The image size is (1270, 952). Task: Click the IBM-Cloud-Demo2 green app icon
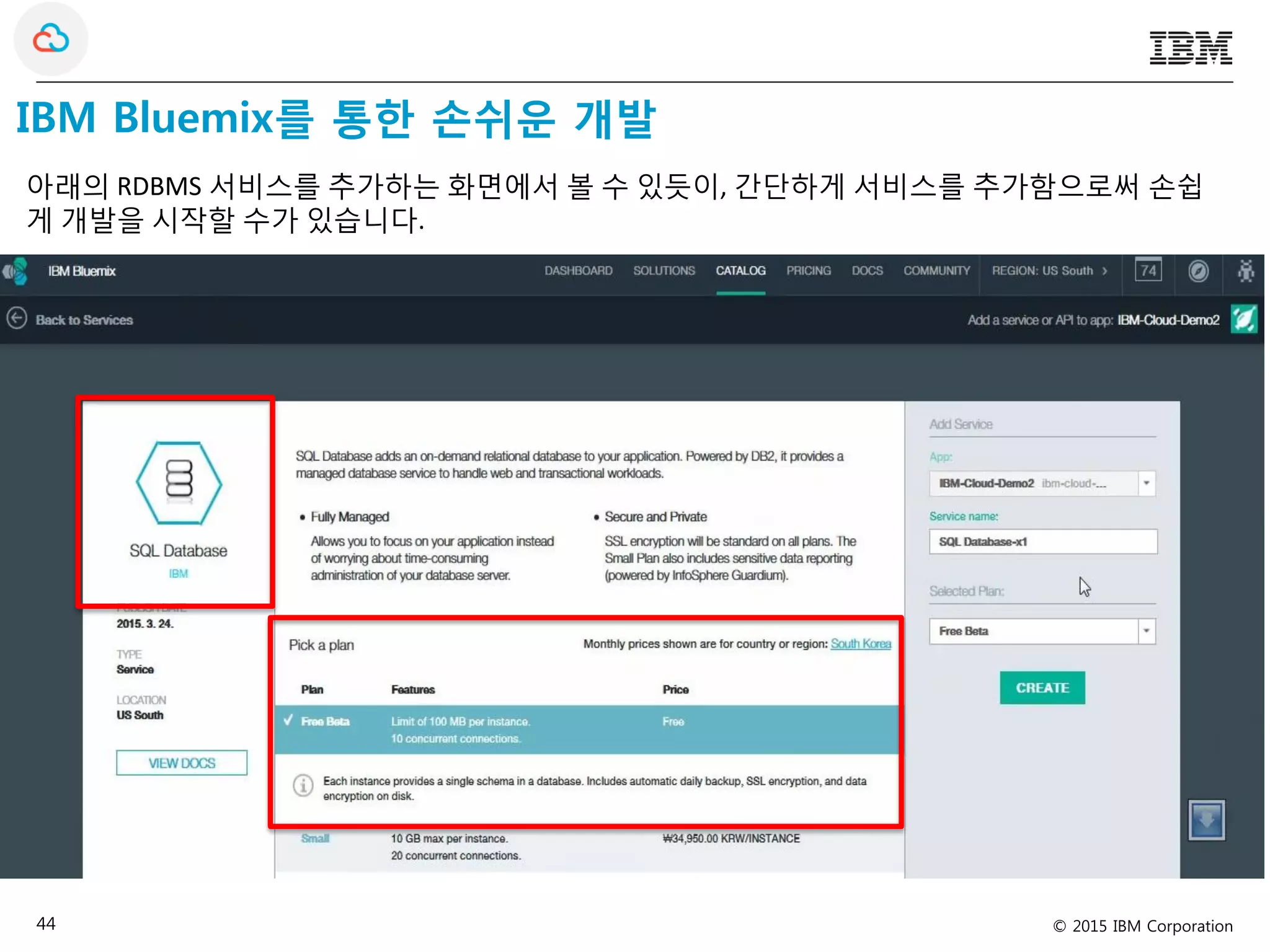coord(1244,319)
